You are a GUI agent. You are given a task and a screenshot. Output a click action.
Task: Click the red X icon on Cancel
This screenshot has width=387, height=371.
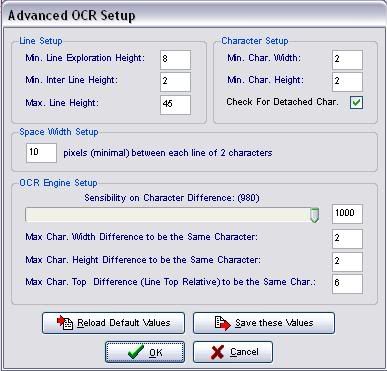tap(217, 352)
